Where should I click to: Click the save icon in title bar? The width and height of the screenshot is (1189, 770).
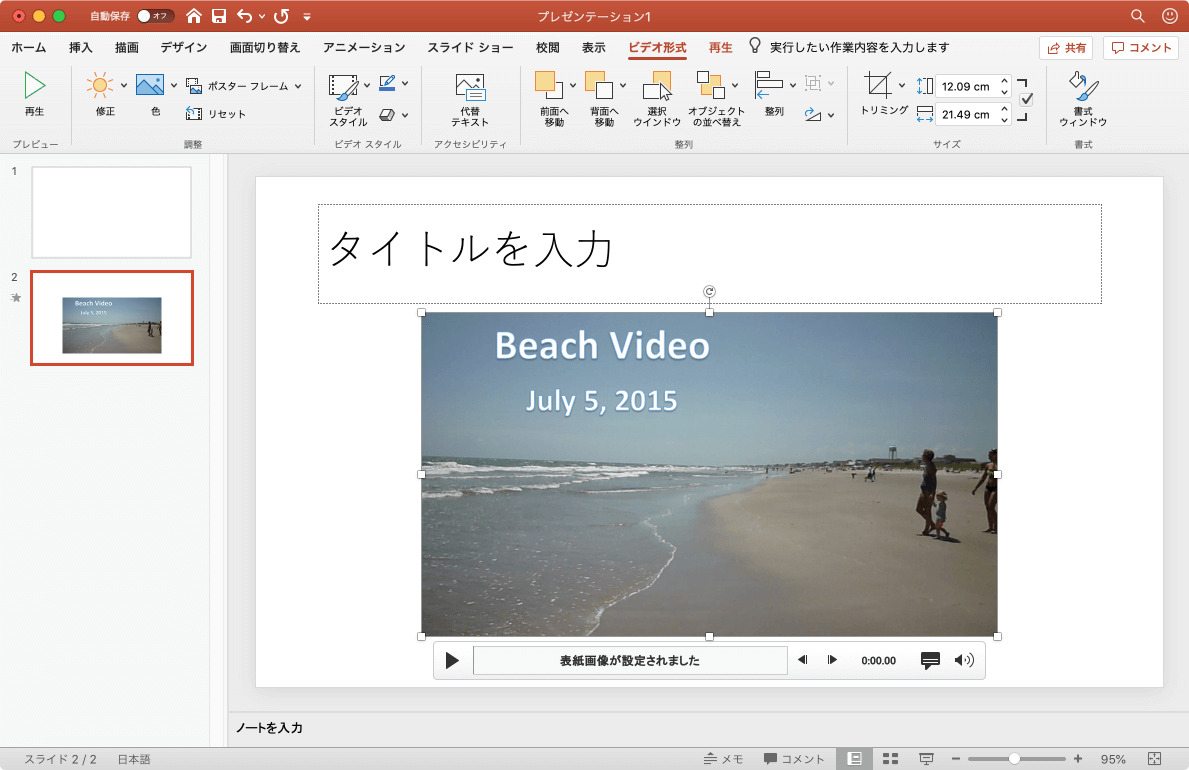tap(219, 16)
